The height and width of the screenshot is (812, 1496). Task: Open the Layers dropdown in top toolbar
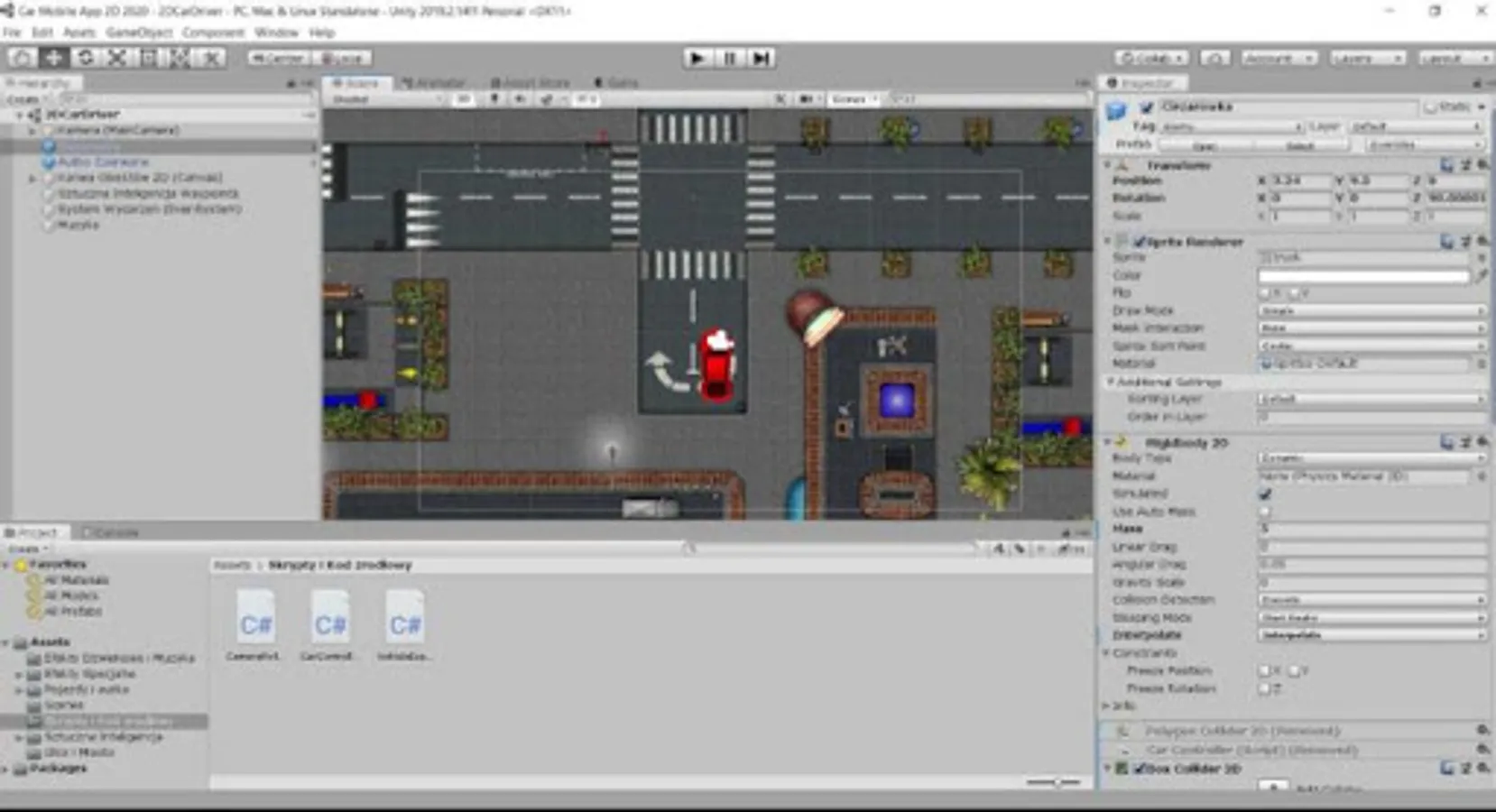[1367, 58]
